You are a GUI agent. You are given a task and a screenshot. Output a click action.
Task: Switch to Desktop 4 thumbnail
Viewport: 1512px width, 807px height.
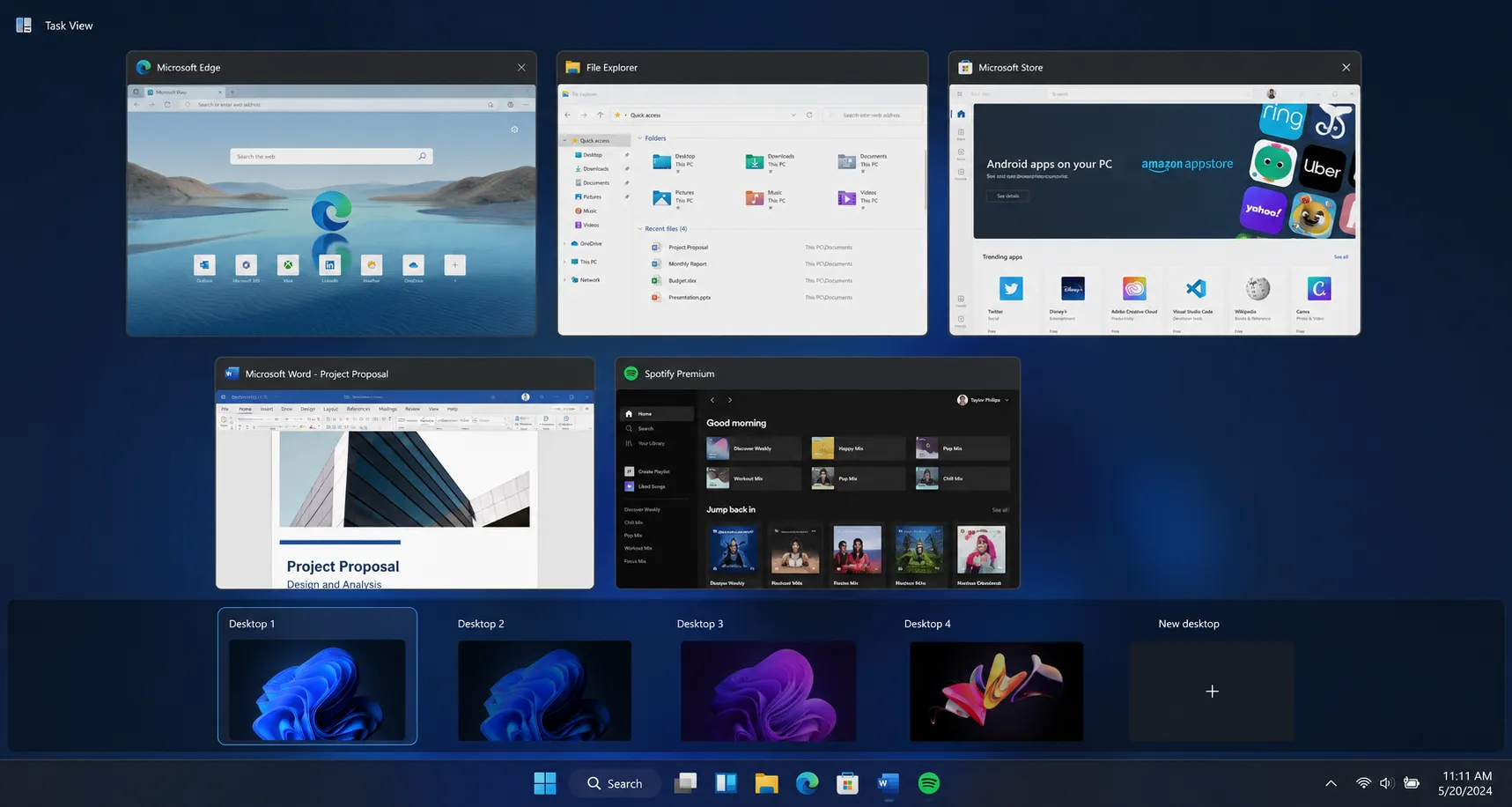coord(996,691)
